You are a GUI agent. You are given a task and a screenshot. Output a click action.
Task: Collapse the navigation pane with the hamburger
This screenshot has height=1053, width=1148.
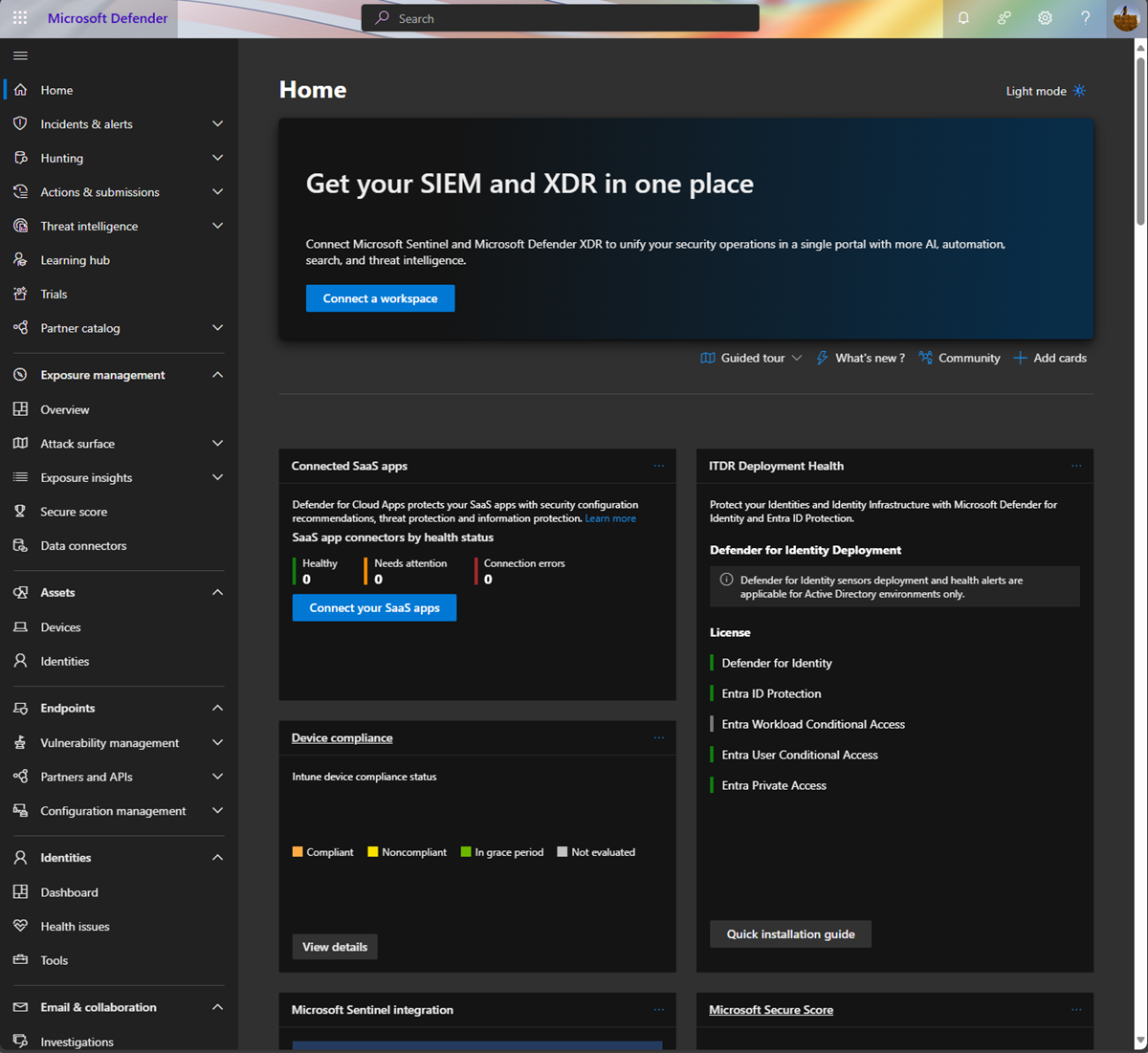20,55
